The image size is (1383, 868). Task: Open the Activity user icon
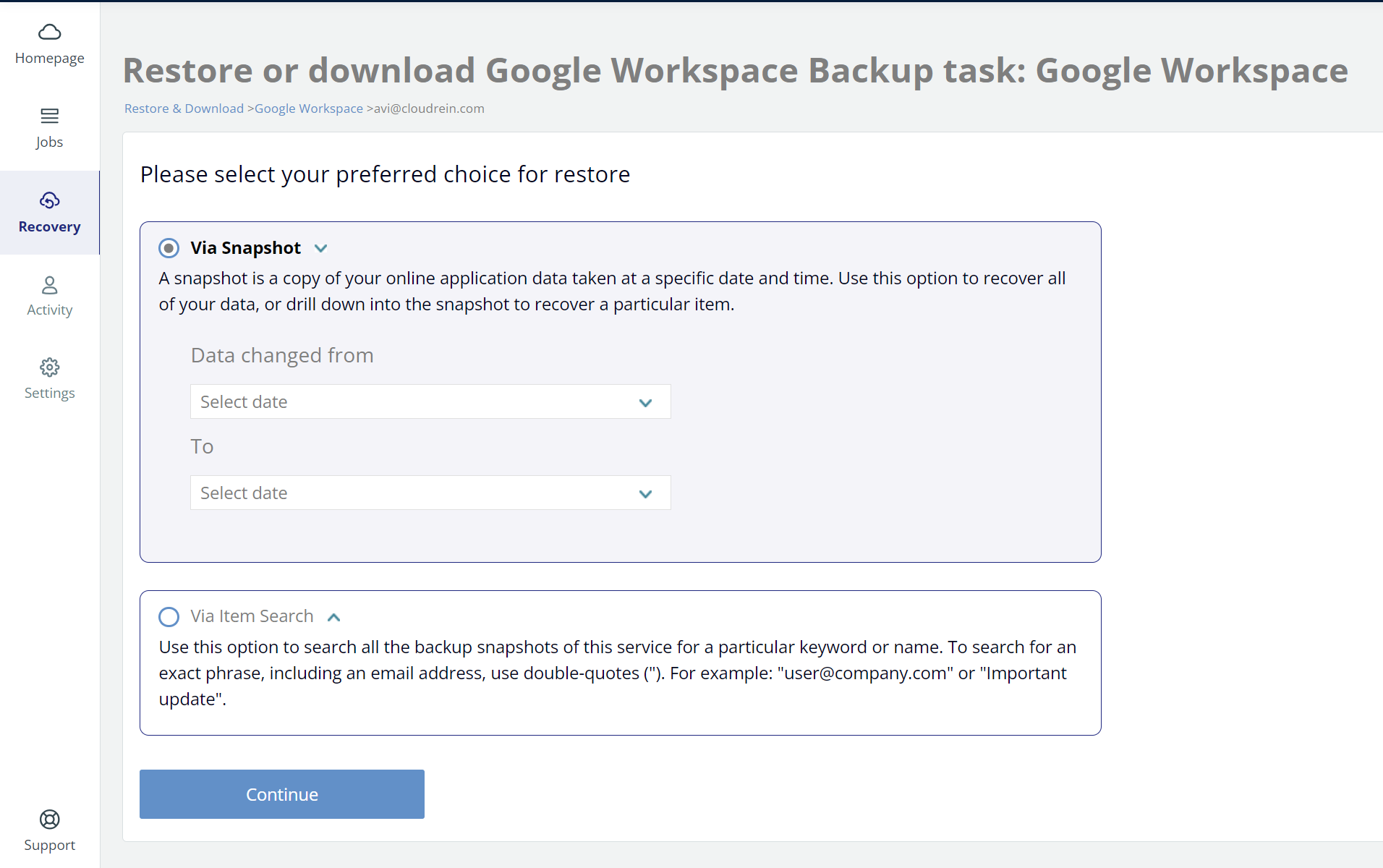point(49,285)
